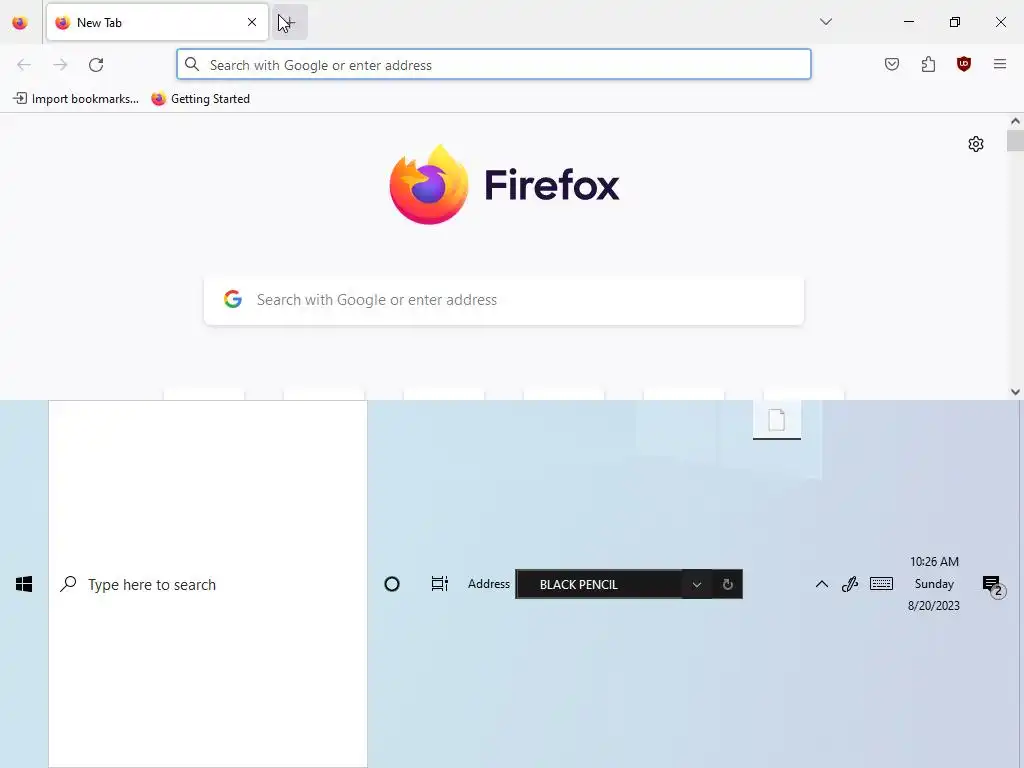1024x768 pixels.
Task: Refresh the taskbar address bar
Action: pos(728,584)
